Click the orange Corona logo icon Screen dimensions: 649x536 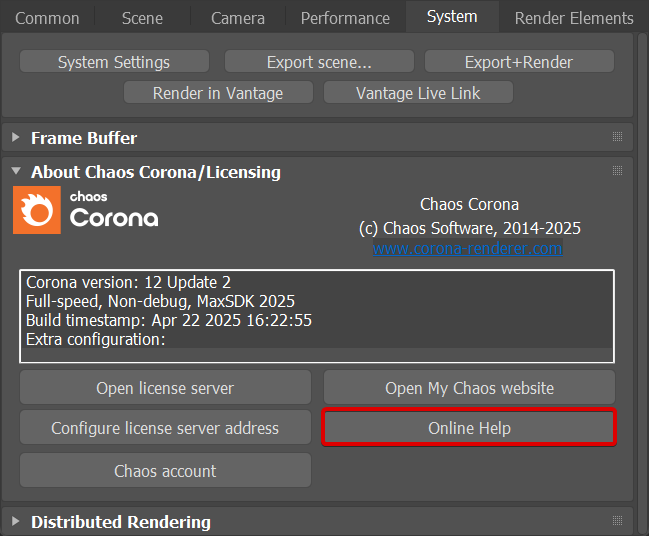tap(37, 210)
